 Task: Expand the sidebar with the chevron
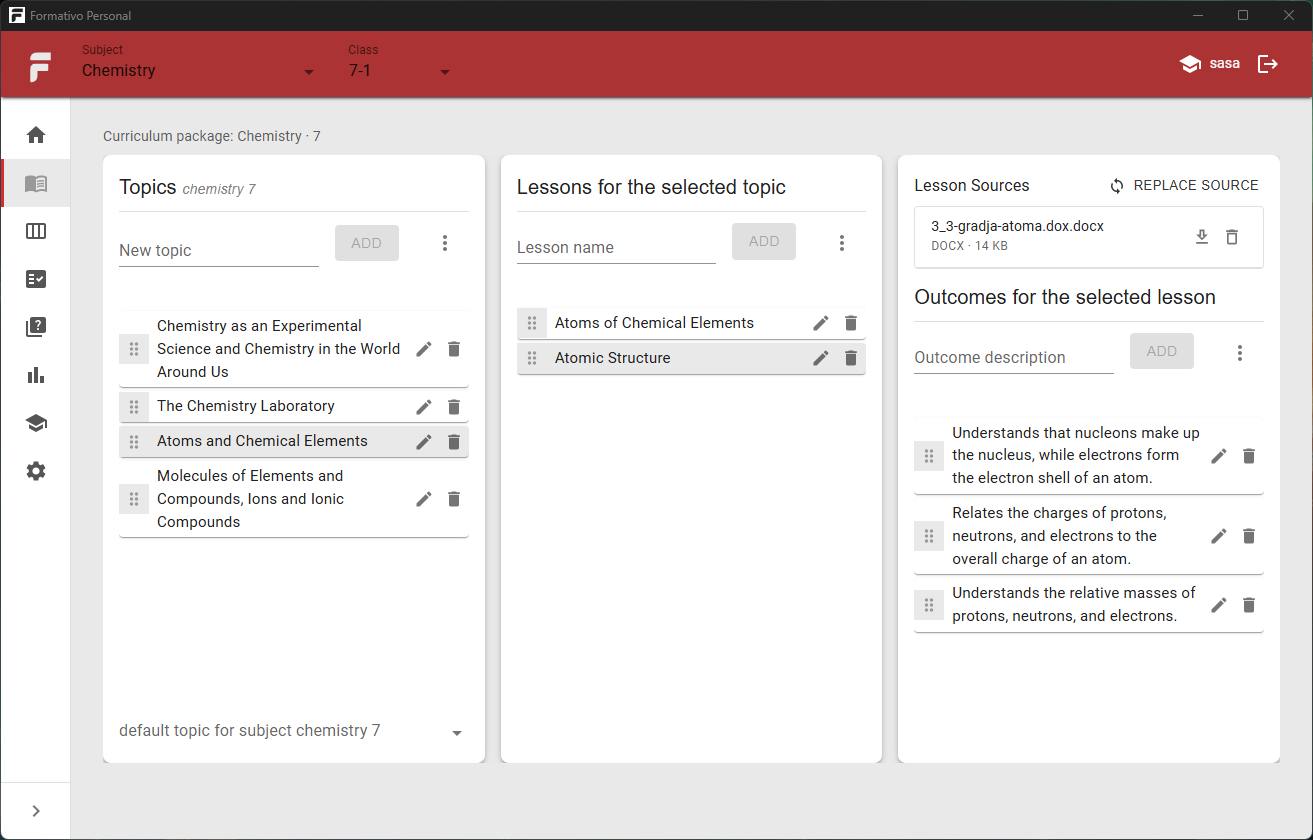click(x=36, y=811)
